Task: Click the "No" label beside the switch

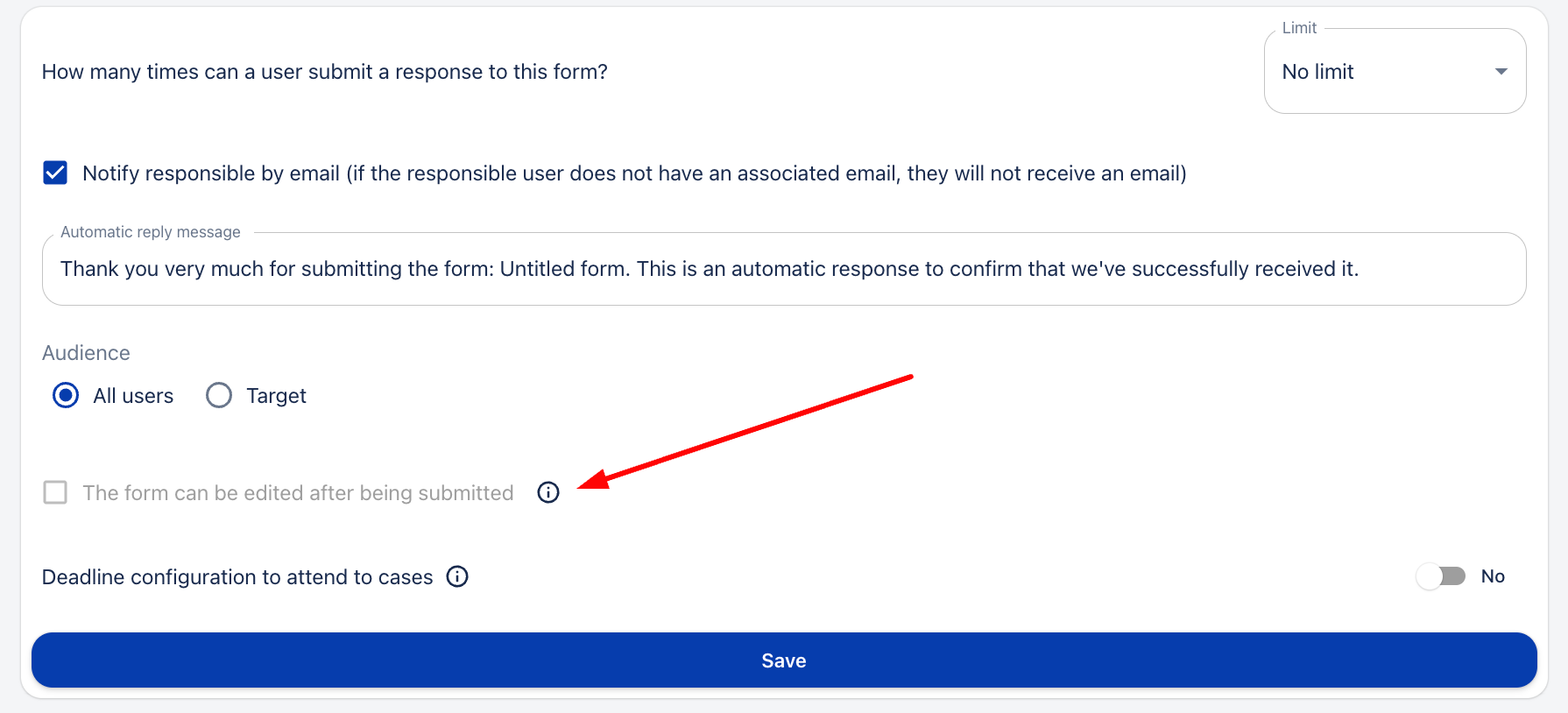Action: [1493, 576]
